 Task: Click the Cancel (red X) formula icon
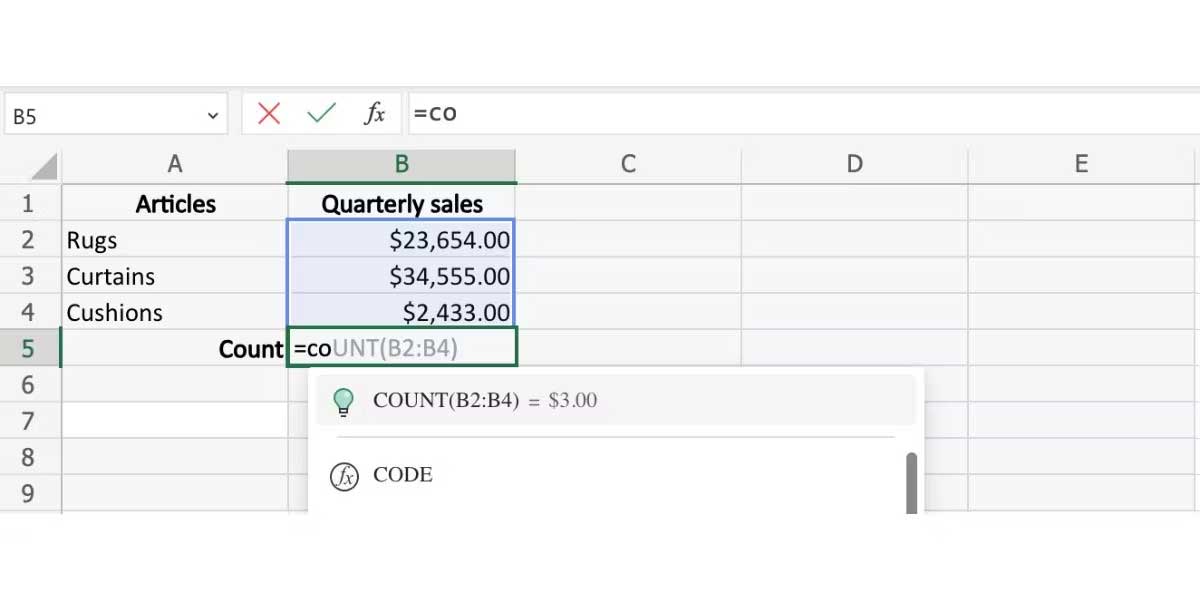(x=268, y=113)
